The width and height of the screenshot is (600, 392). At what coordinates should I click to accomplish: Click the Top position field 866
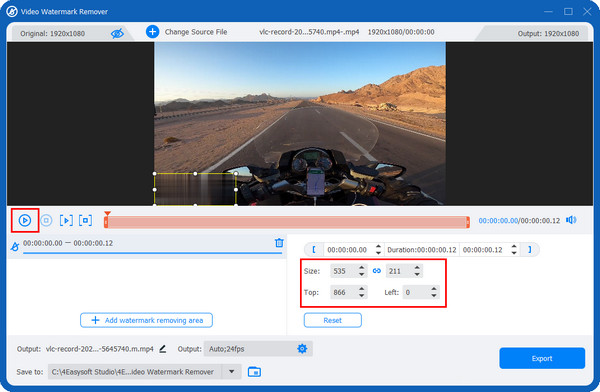(343, 292)
